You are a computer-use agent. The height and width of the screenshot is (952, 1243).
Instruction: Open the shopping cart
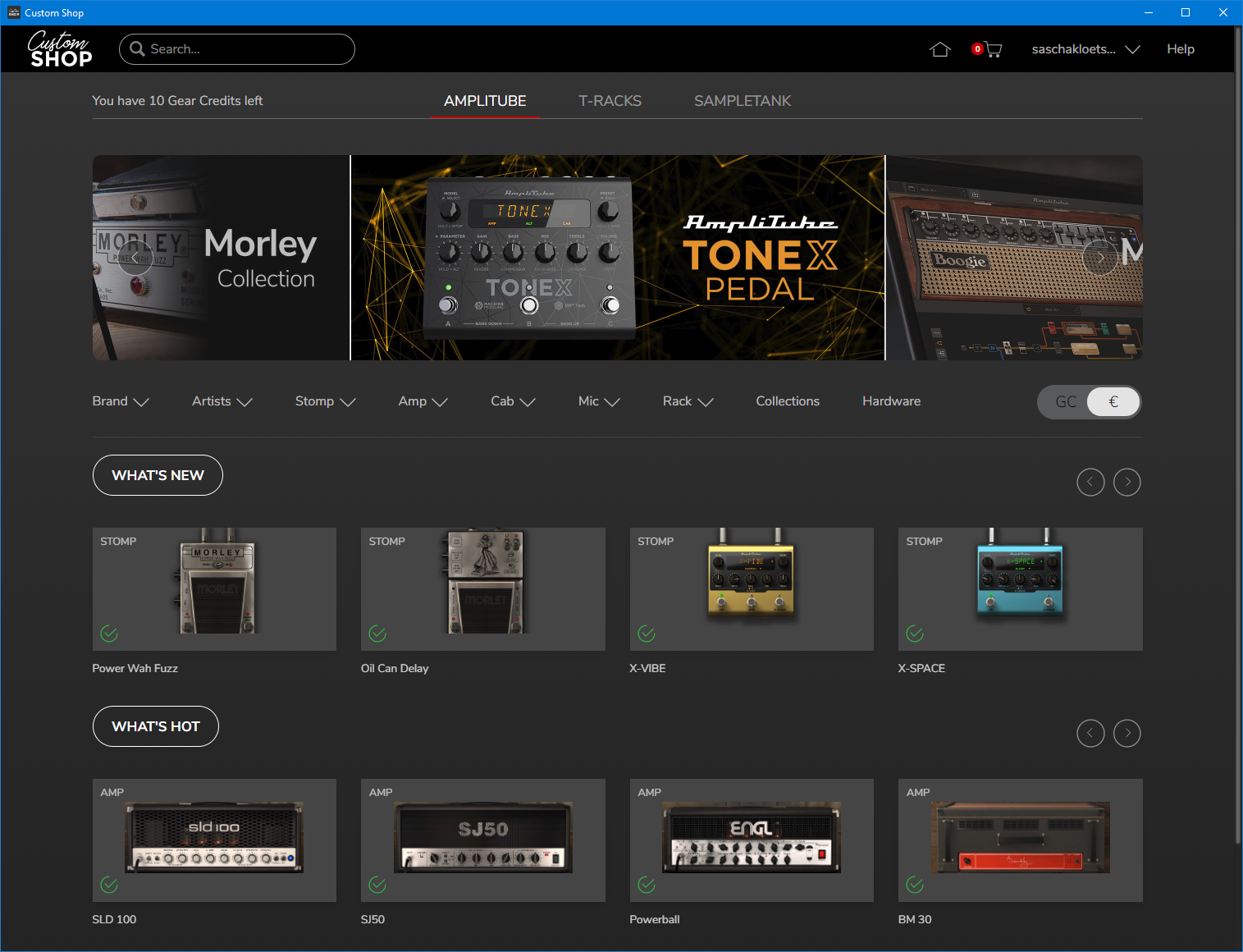(990, 49)
